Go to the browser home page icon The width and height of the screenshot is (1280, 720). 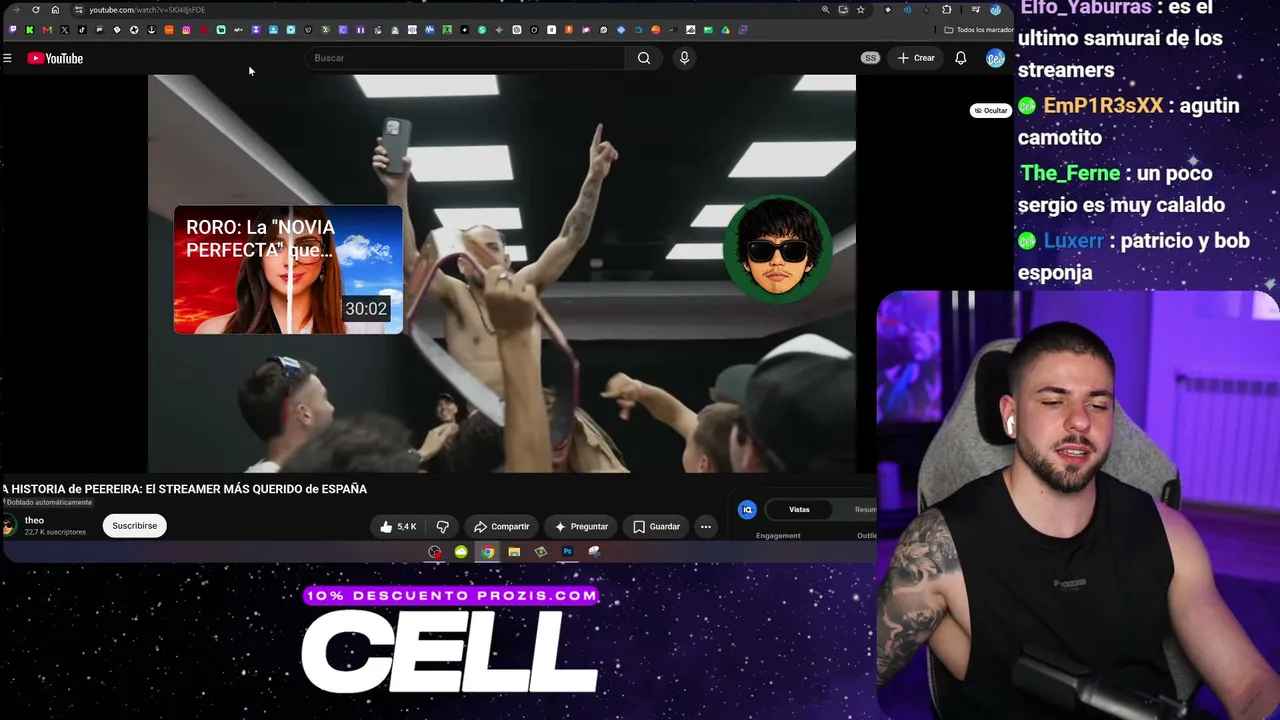55,10
